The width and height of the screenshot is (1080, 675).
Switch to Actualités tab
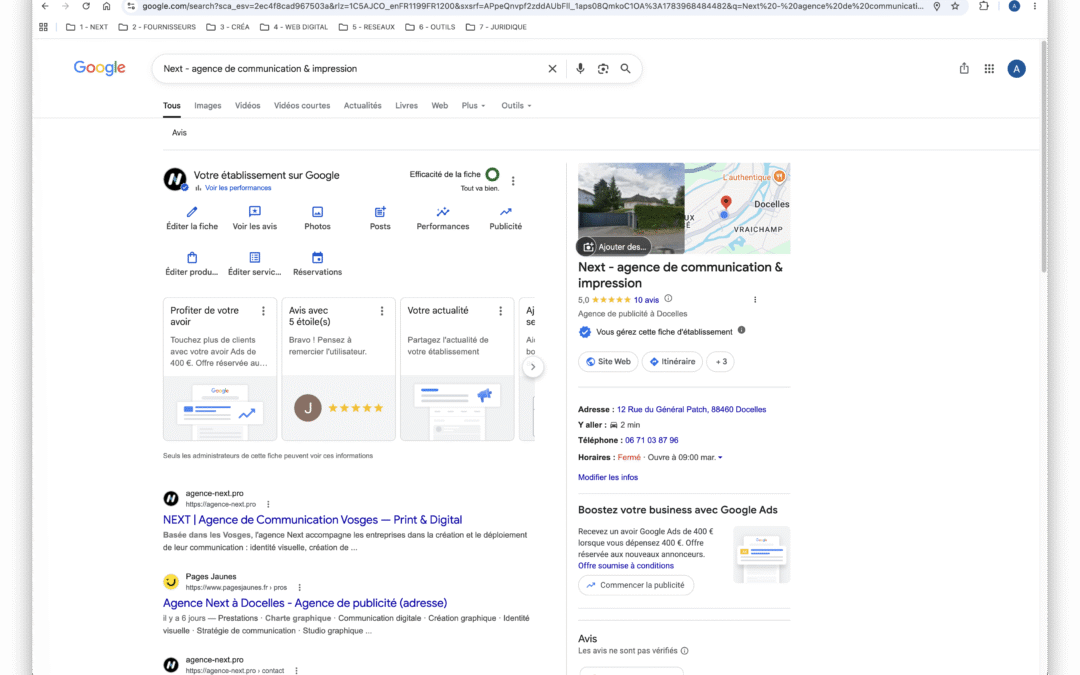pos(362,105)
